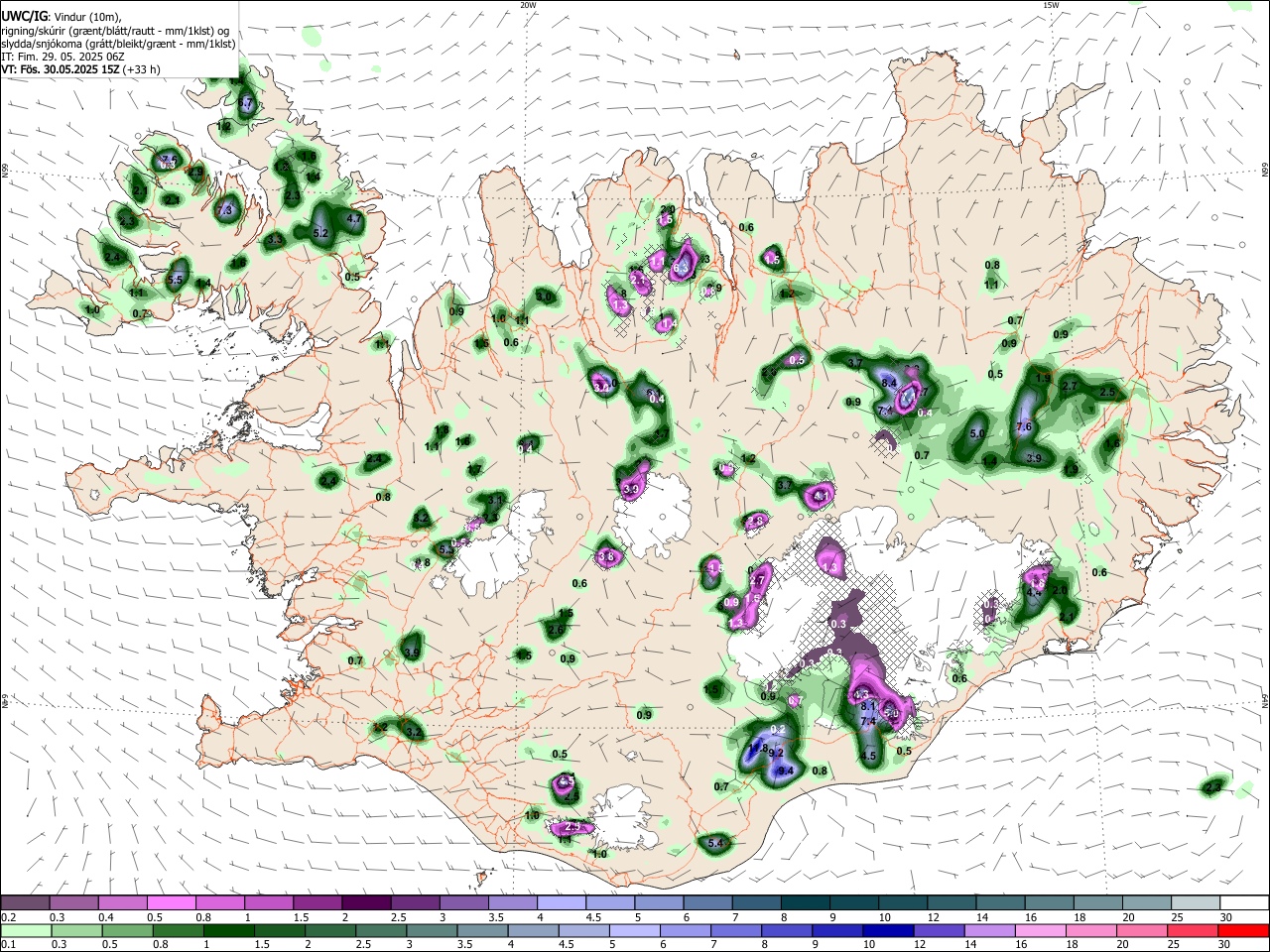Click the 9.2 precipitation value
This screenshot has height=952, width=1270.
(777, 753)
